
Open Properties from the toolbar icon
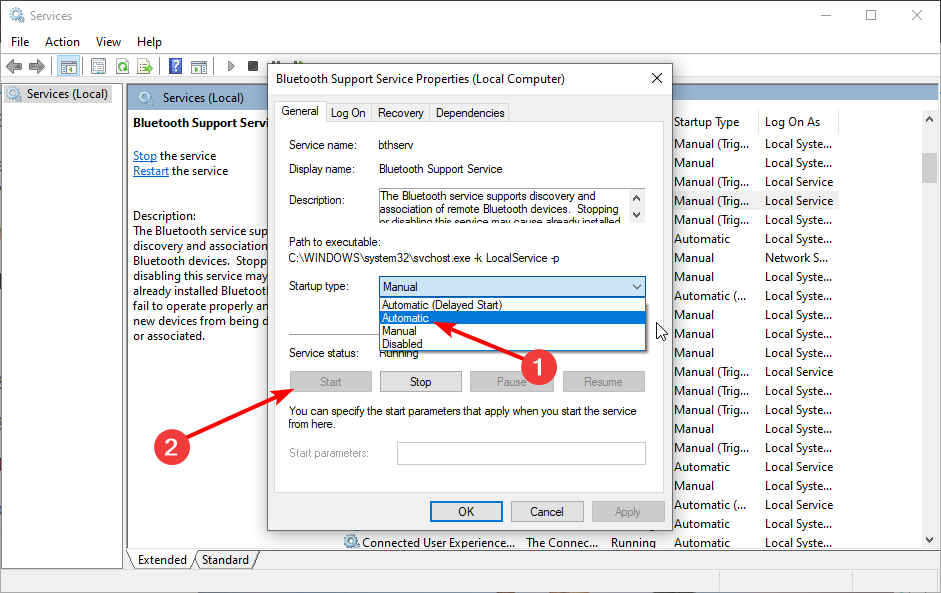(98, 66)
